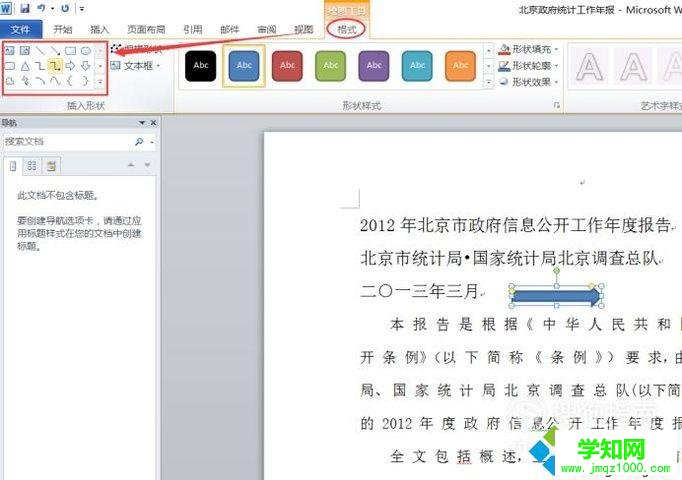The width and height of the screenshot is (682, 480).
Task: Switch to the 引用 References tab
Action: tap(193, 30)
